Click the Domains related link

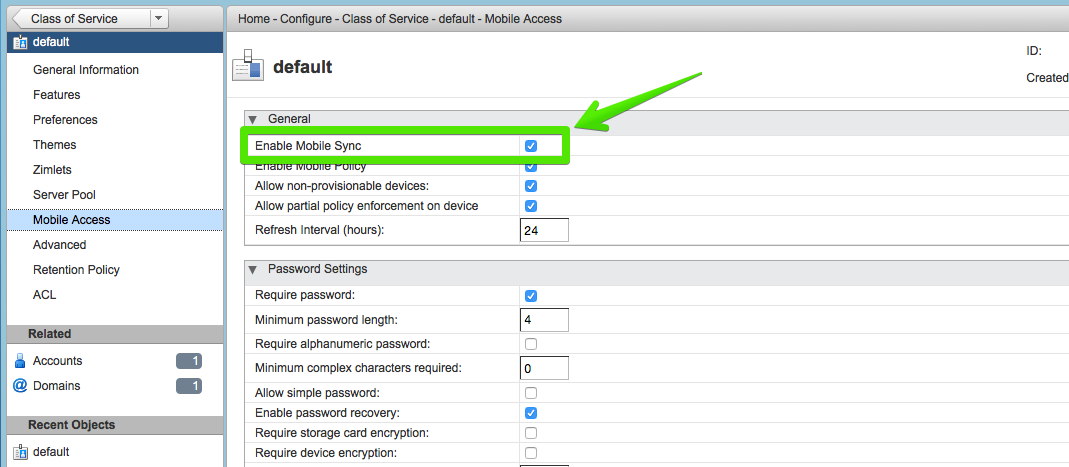tap(56, 386)
